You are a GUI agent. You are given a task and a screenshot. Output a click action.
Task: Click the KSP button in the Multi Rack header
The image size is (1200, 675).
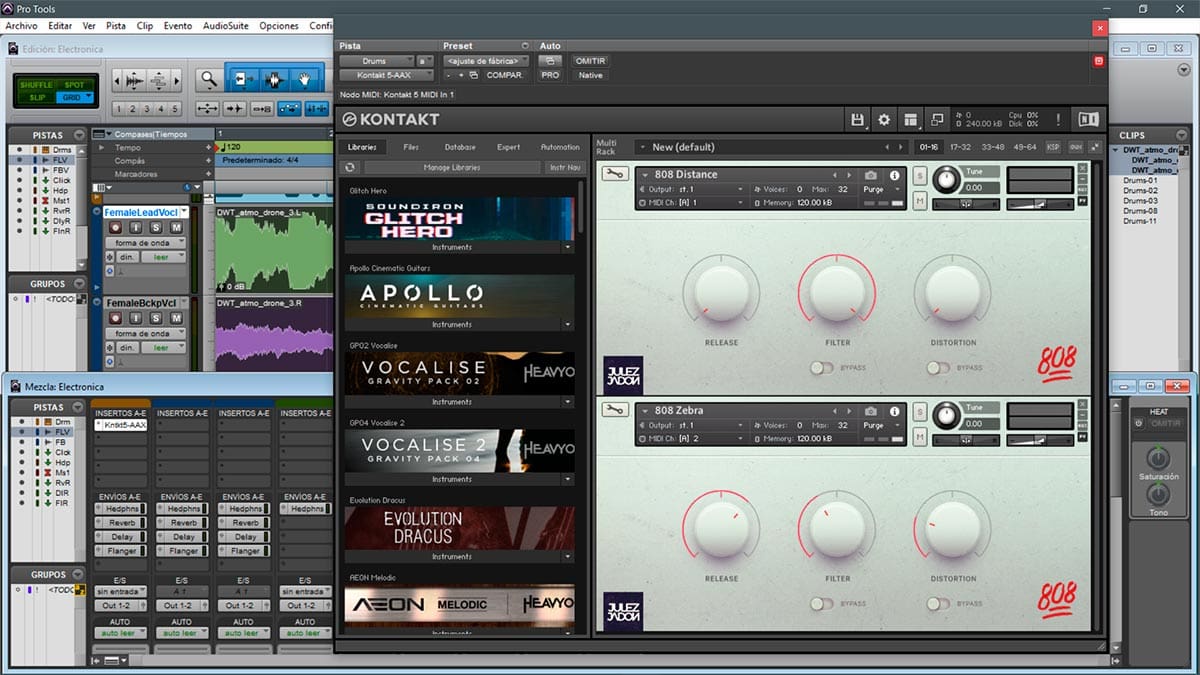click(x=1053, y=147)
